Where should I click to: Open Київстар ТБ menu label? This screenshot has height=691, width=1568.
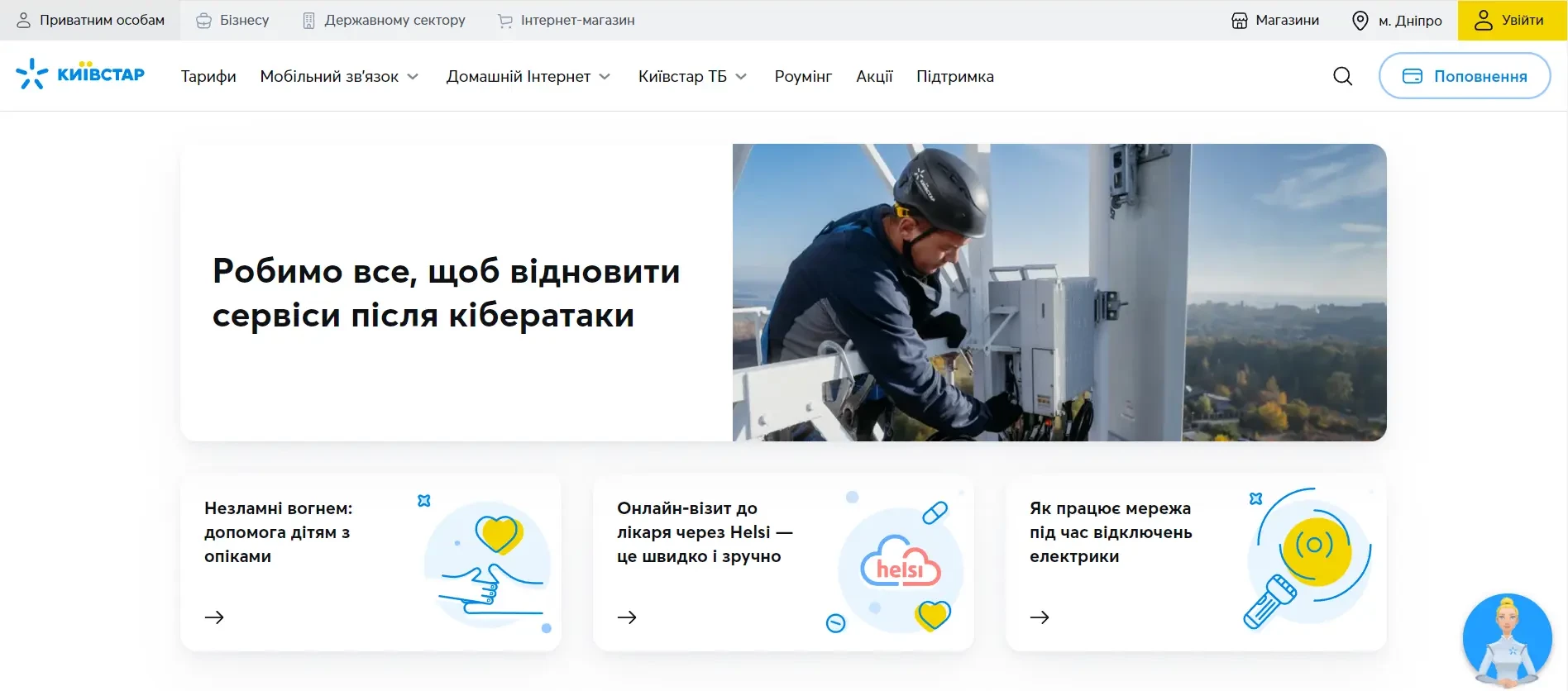pos(682,77)
